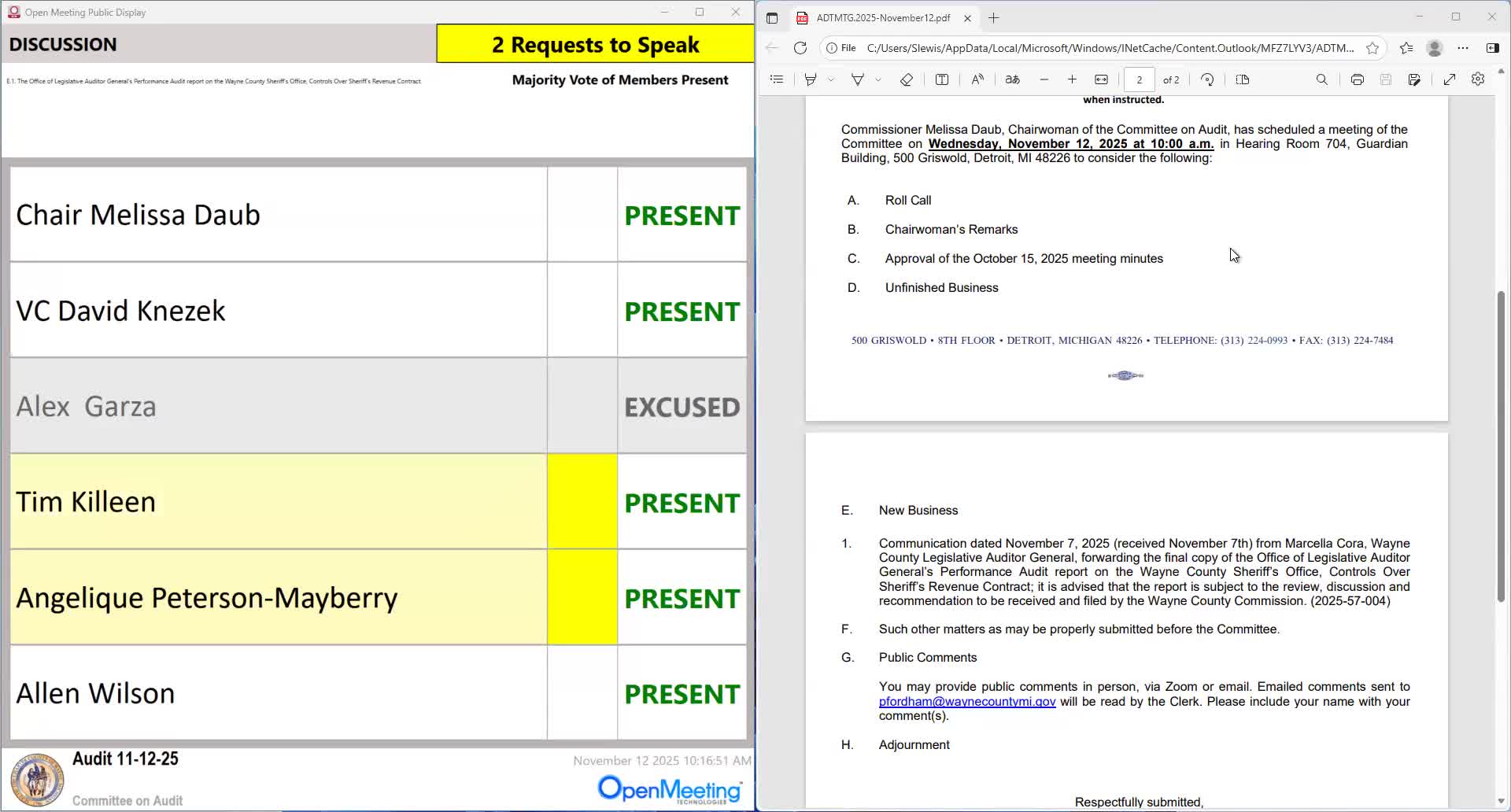The width and height of the screenshot is (1511, 812).
Task: Select the PDF Erase tool
Action: click(906, 79)
